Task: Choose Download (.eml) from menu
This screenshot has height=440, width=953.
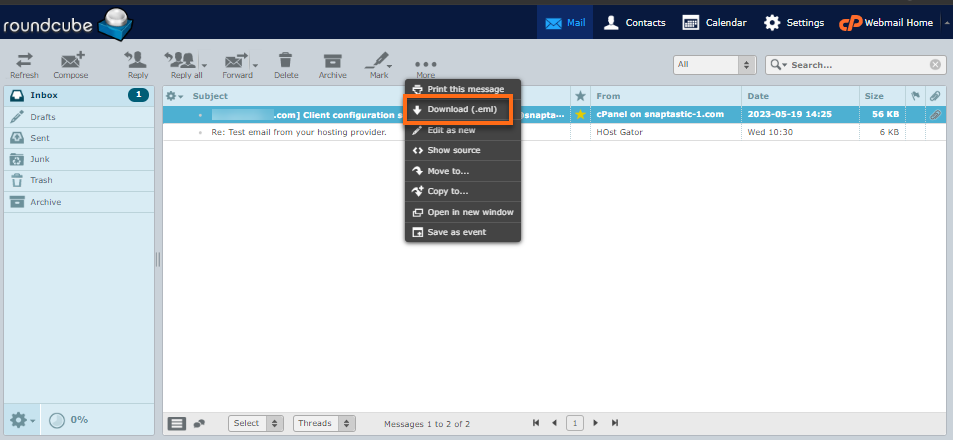Action: [x=463, y=109]
